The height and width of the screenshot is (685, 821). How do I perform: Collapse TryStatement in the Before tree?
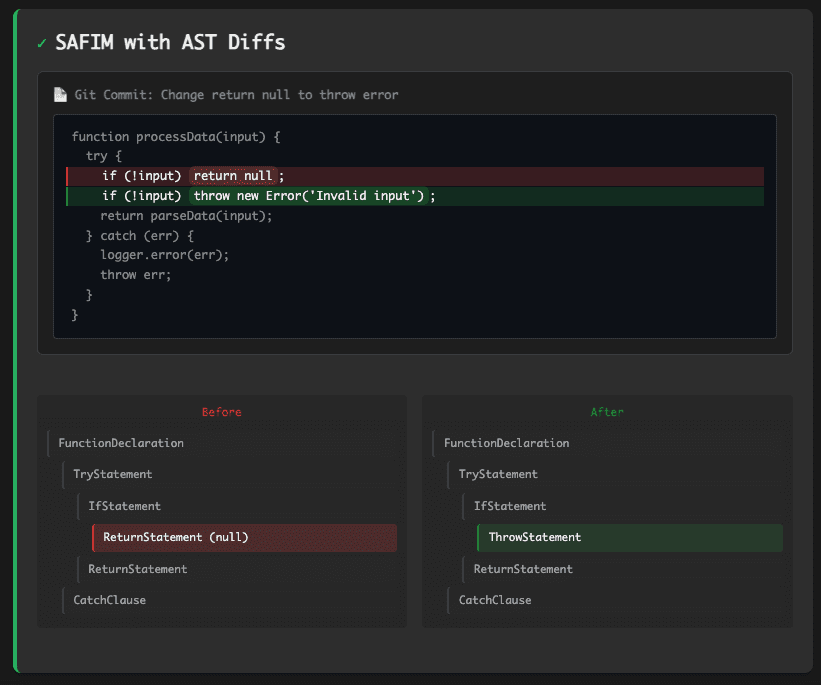113,474
